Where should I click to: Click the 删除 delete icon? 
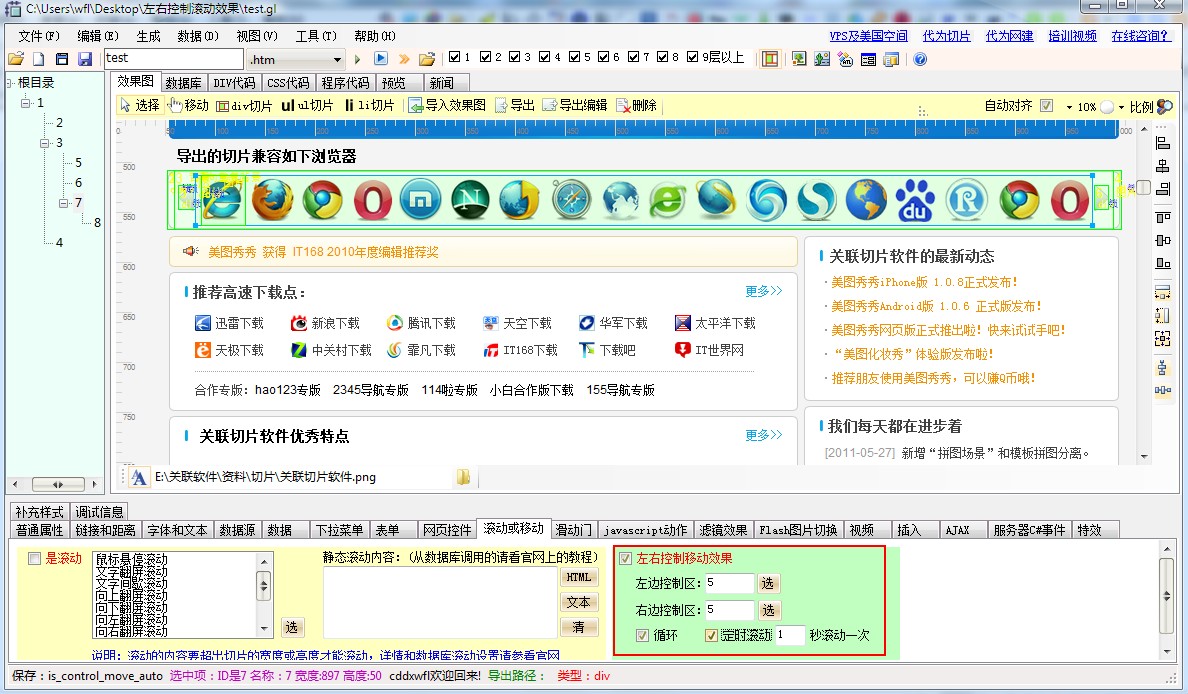point(623,106)
